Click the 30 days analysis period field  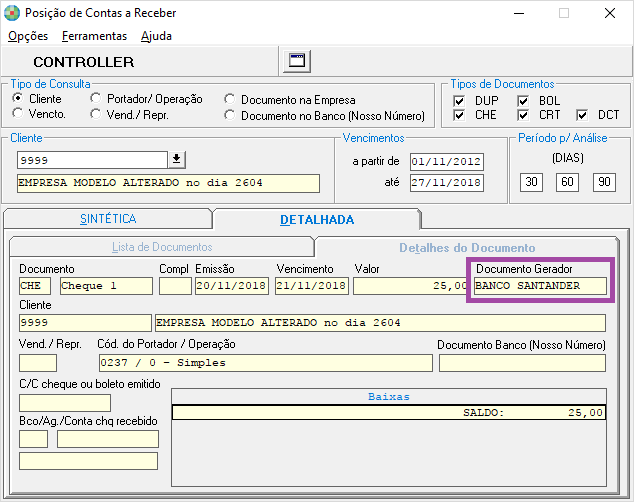pyautogui.click(x=531, y=182)
